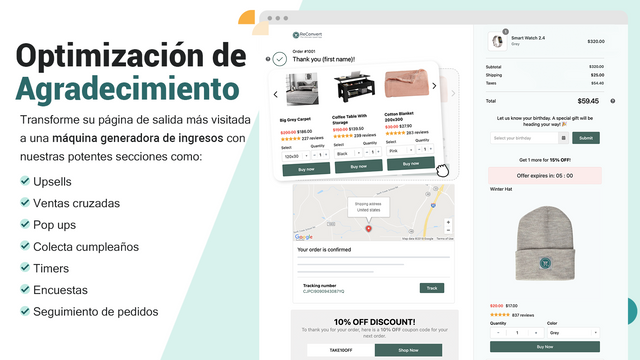Image resolution: width=640 pixels, height=360 pixels.
Task: Click 'Your order is confirmed' text
Action: (324, 249)
